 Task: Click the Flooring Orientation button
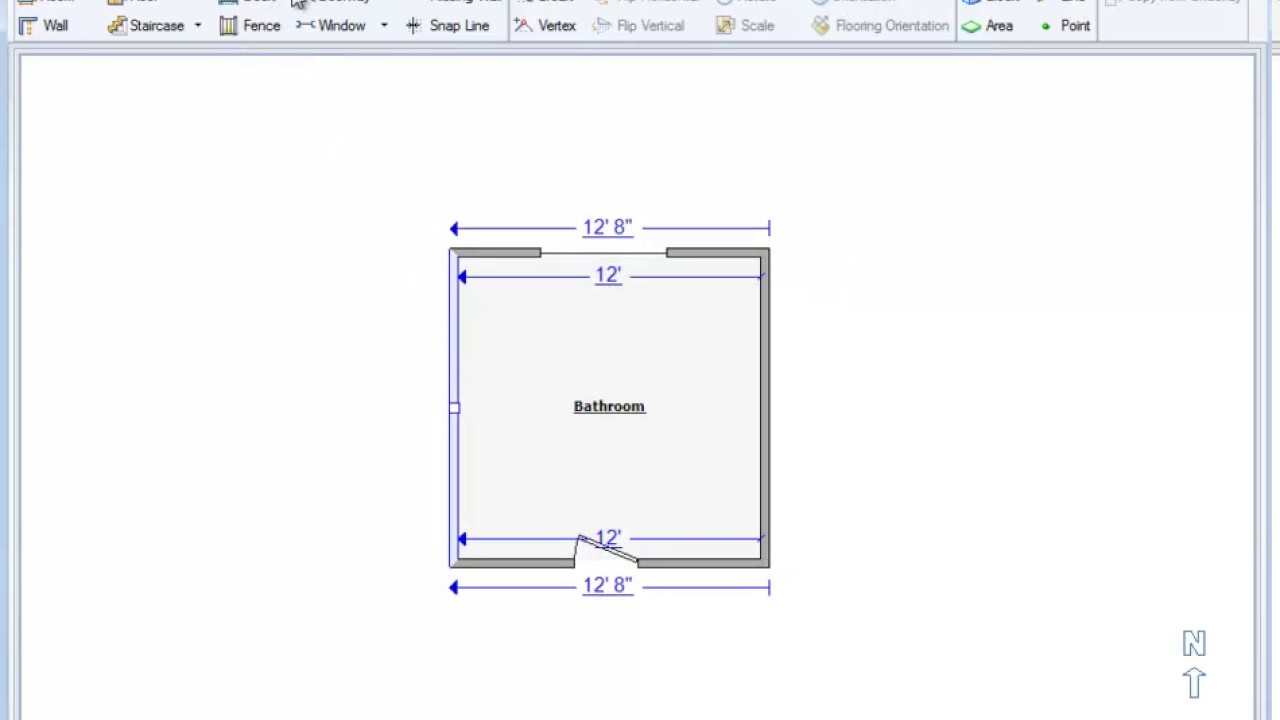tap(879, 26)
